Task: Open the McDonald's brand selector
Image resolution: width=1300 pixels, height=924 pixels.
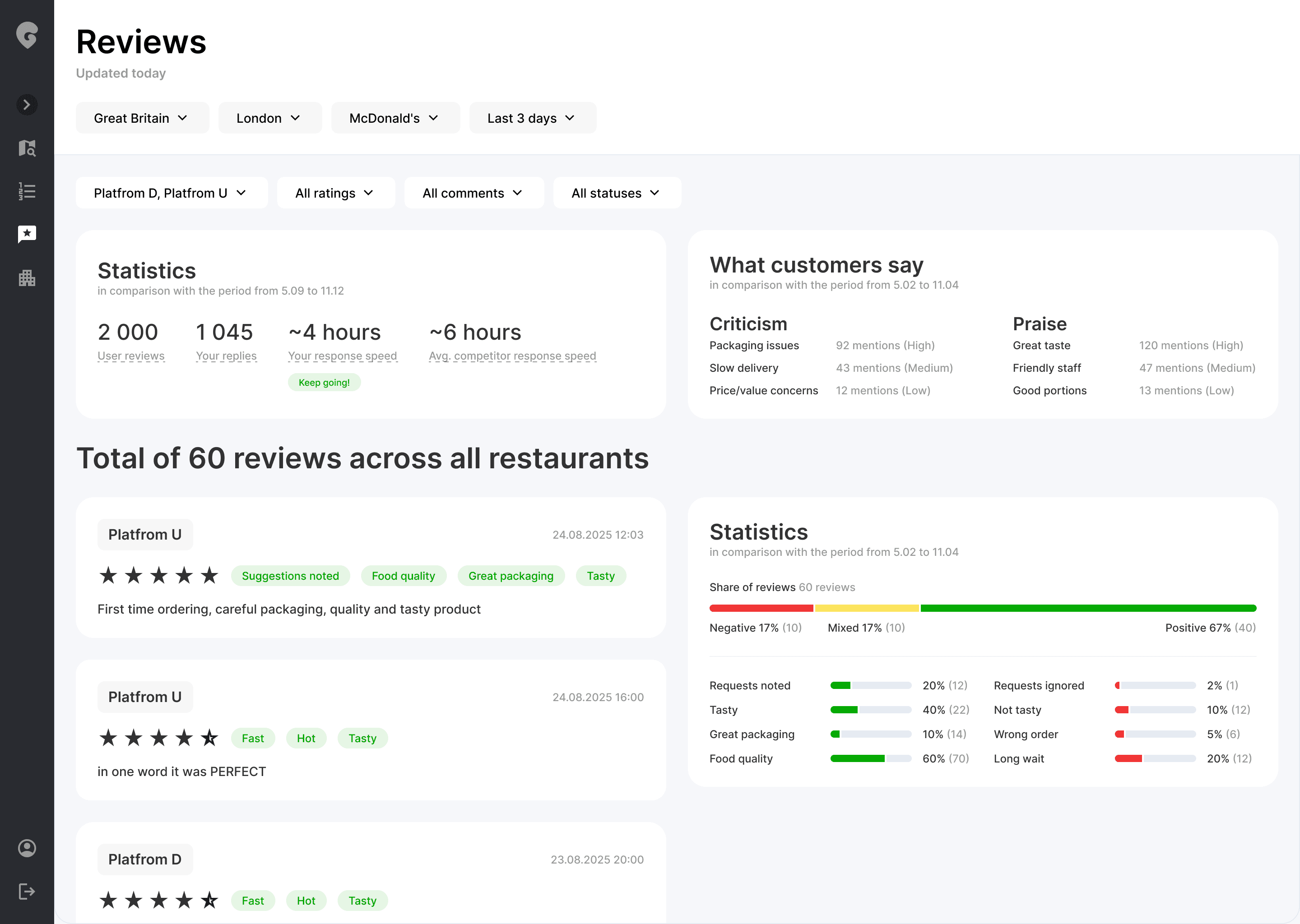Action: [x=395, y=118]
